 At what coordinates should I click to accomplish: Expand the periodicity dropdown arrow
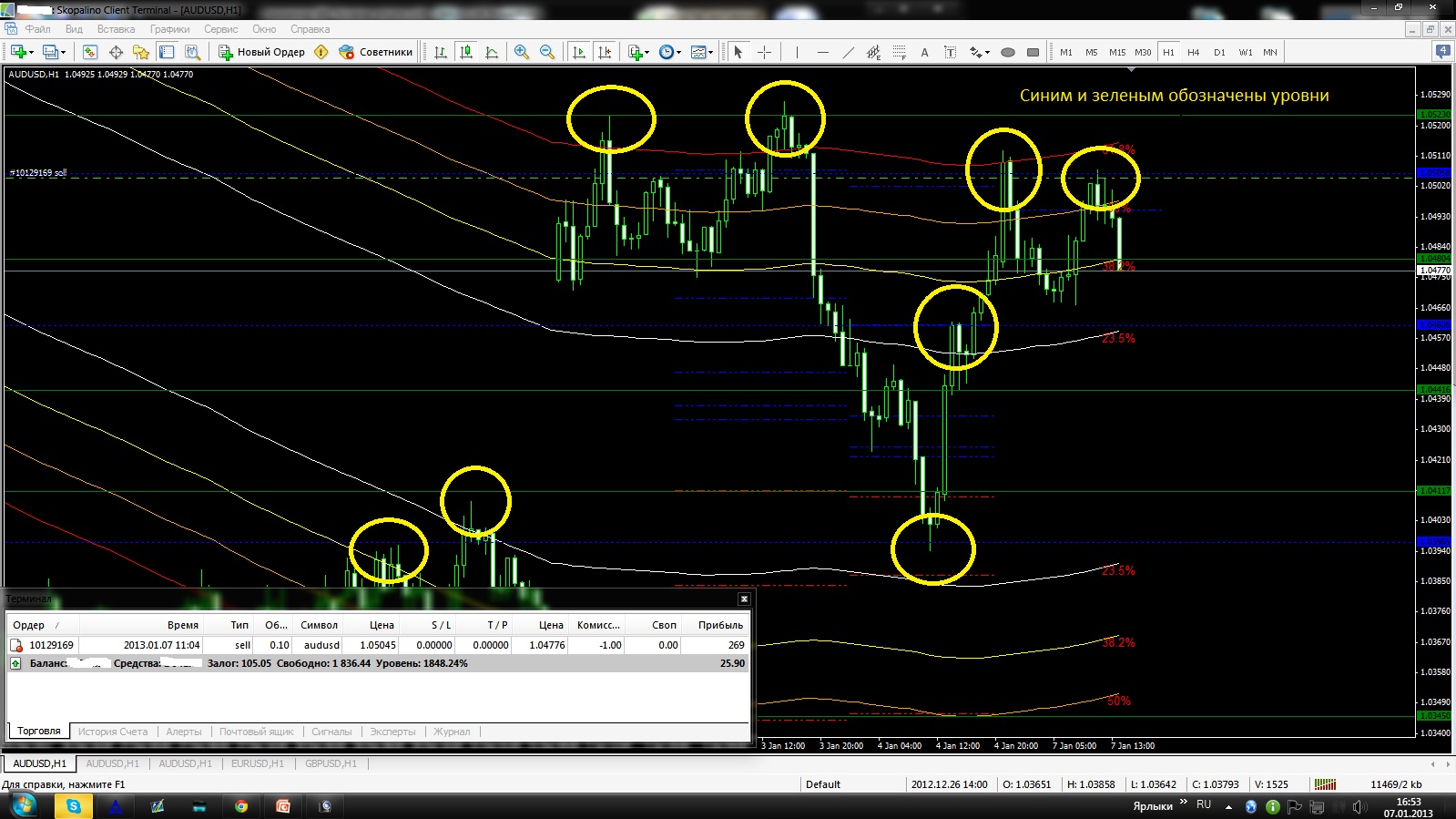[x=678, y=53]
